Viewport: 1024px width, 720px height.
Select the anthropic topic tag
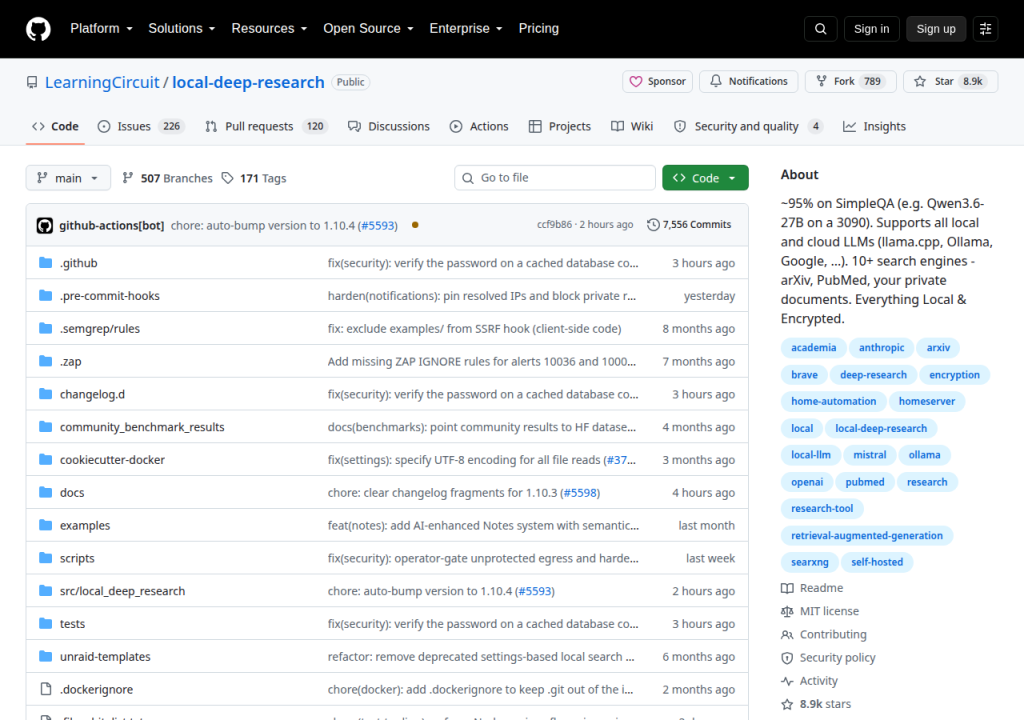tap(881, 348)
